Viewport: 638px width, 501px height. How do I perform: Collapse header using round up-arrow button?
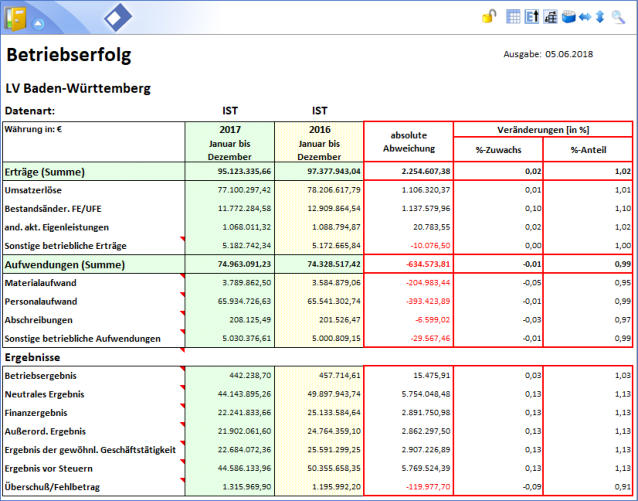tap(37, 22)
